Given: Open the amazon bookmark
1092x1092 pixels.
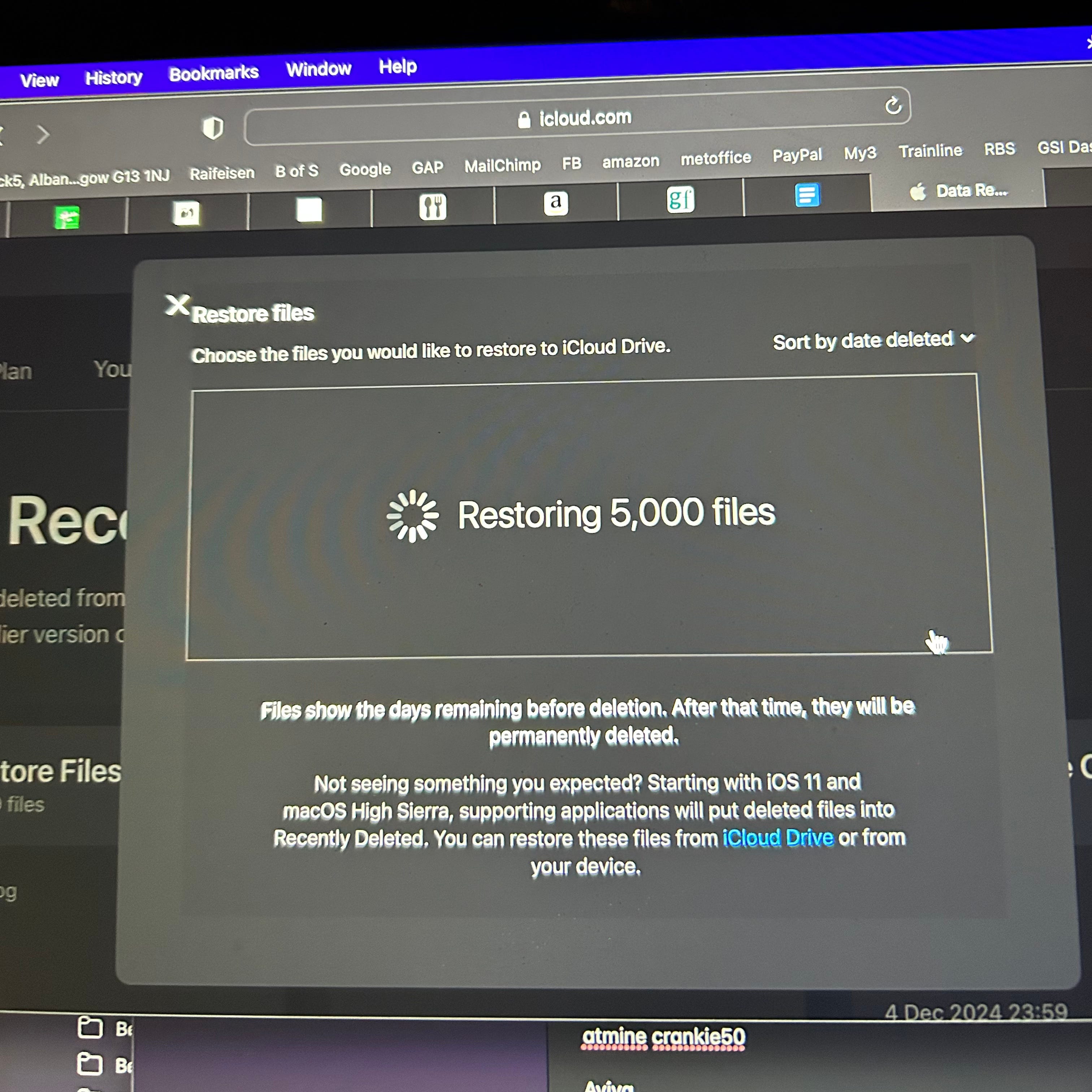Looking at the screenshot, I should point(631,162).
